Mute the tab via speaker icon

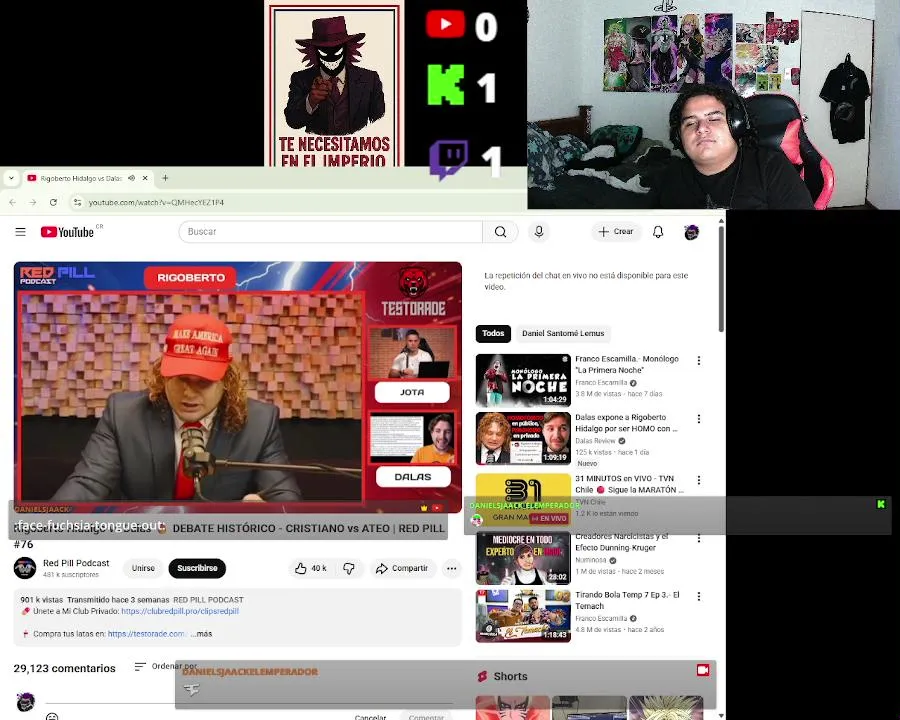click(x=131, y=178)
